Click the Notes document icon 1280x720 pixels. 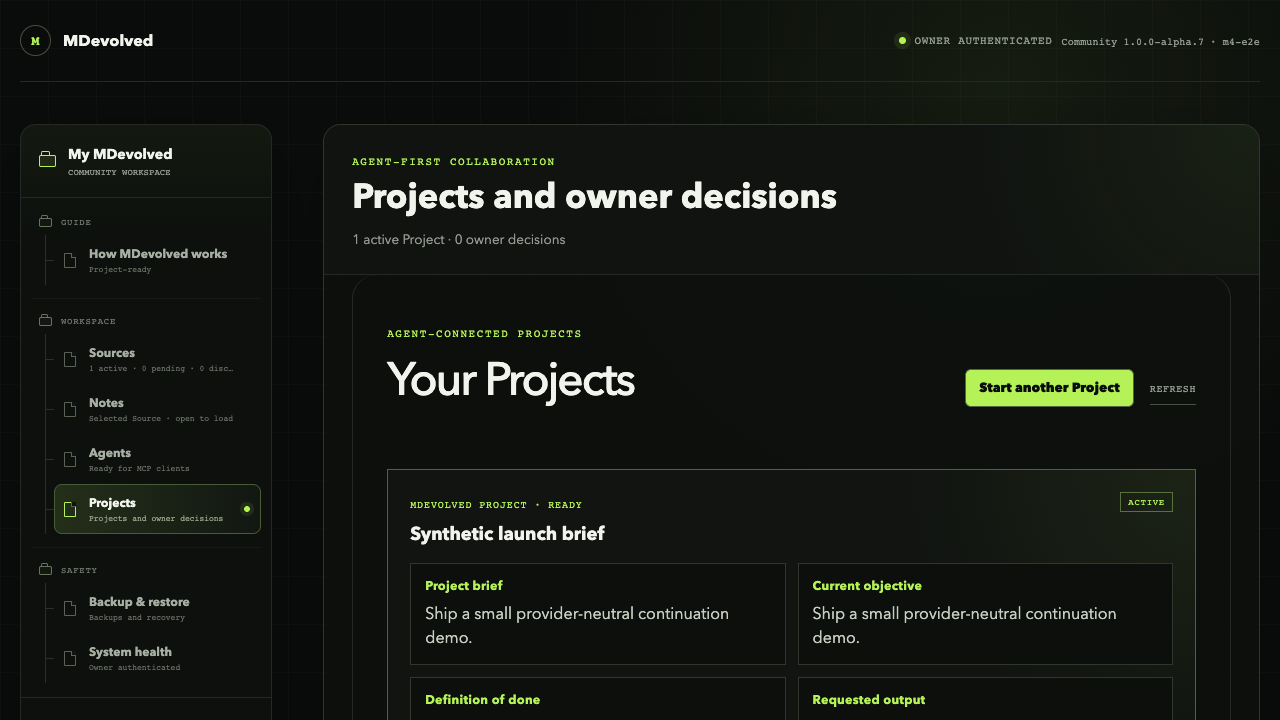click(x=70, y=410)
